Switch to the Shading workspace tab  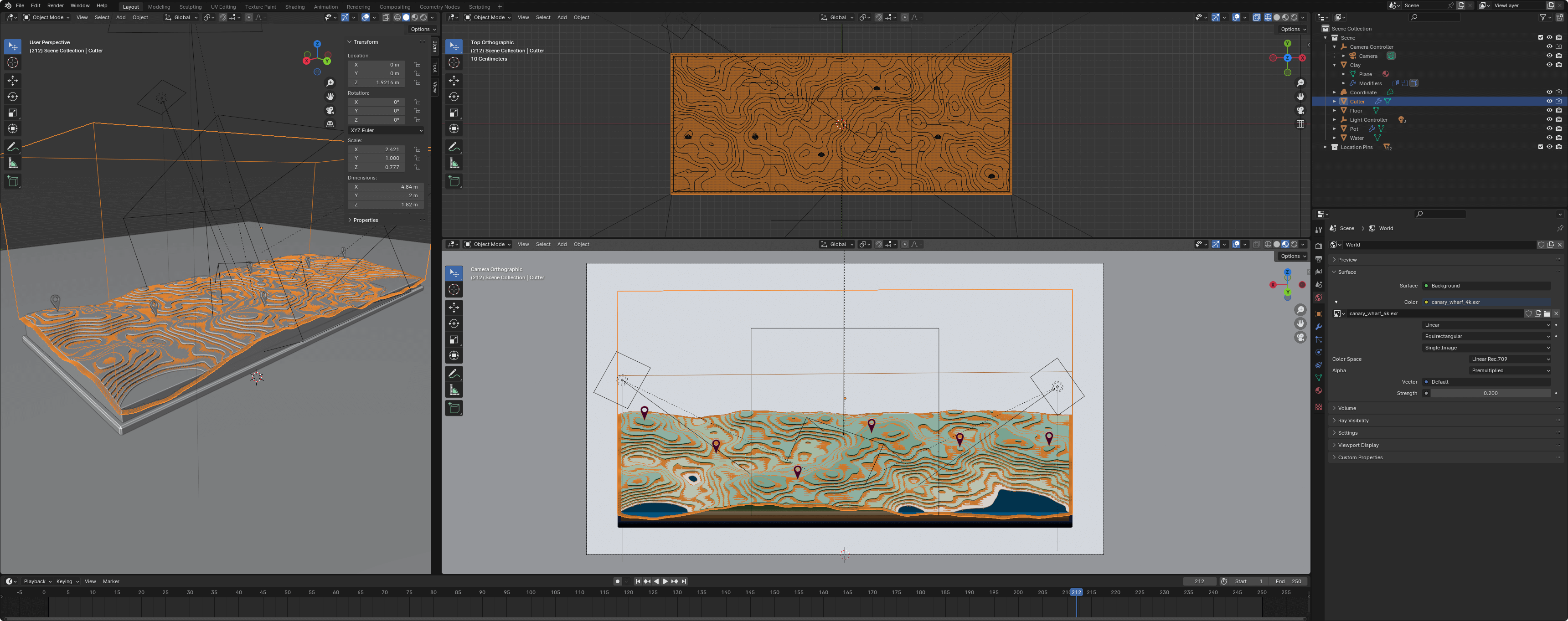(295, 7)
